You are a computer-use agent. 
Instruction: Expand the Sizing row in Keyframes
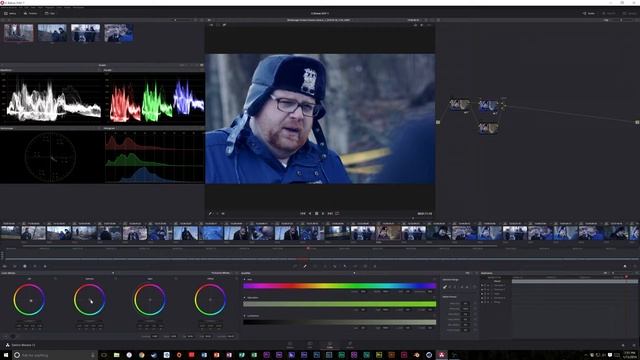(x=492, y=302)
